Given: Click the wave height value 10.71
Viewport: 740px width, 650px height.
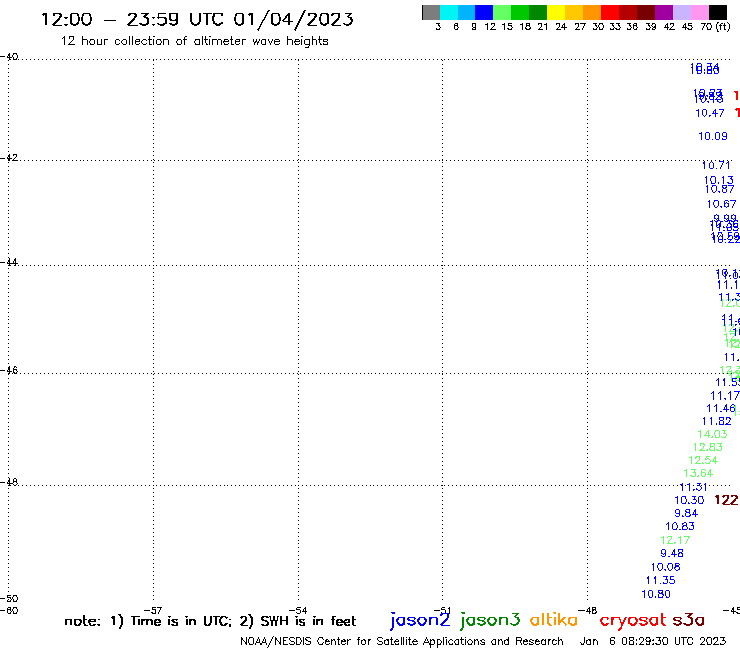Looking at the screenshot, I should pyautogui.click(x=716, y=165).
